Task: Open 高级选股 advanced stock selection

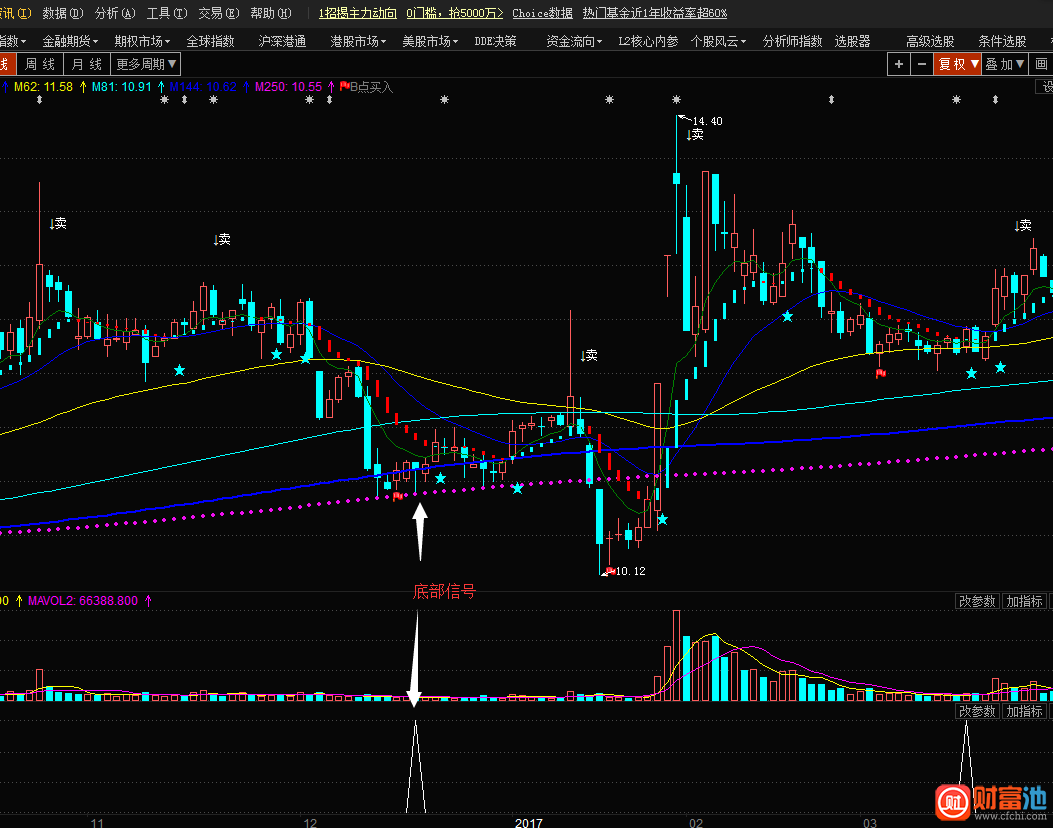Action: click(x=930, y=42)
